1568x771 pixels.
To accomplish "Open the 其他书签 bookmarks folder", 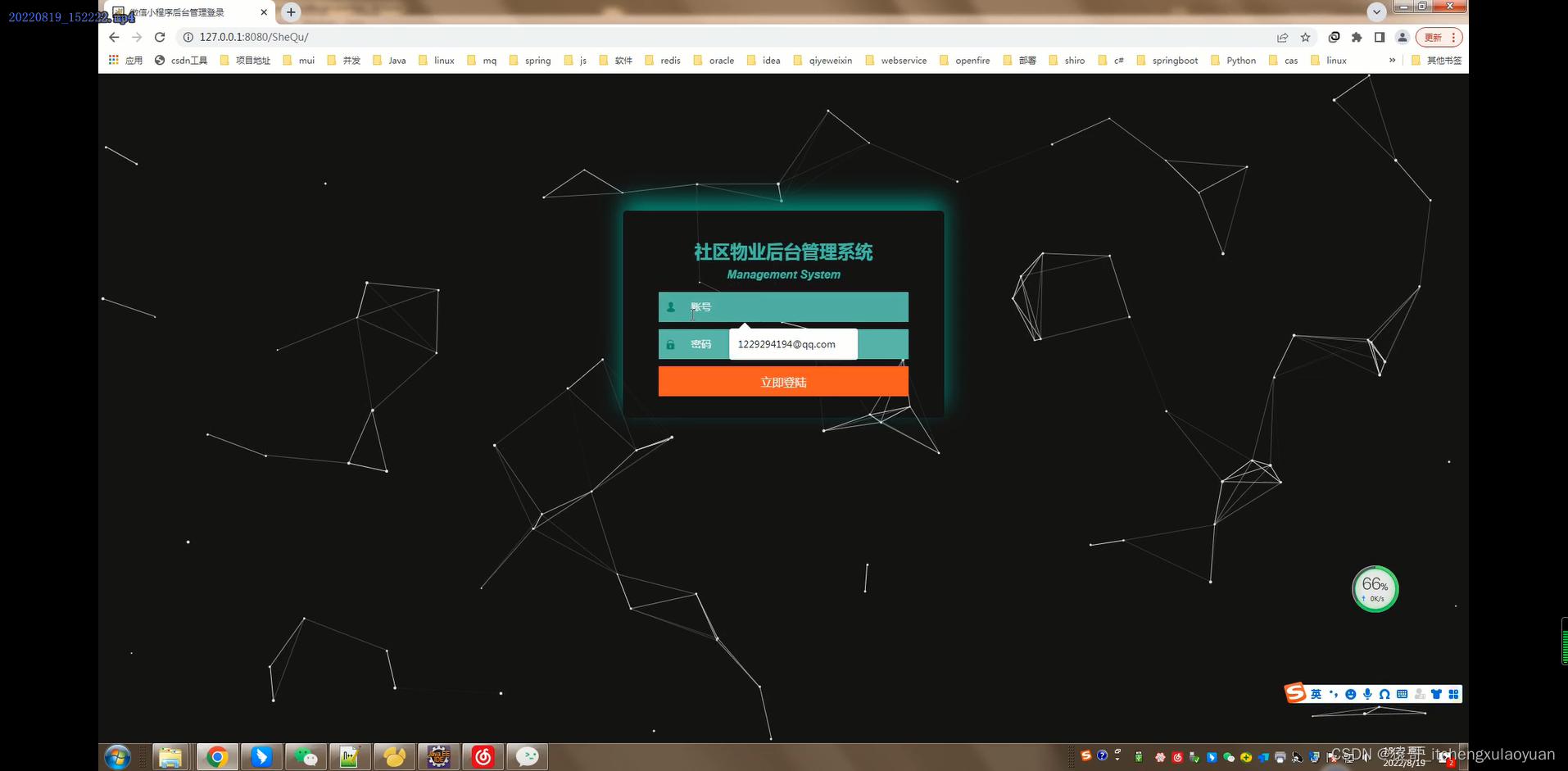I will tap(1437, 60).
